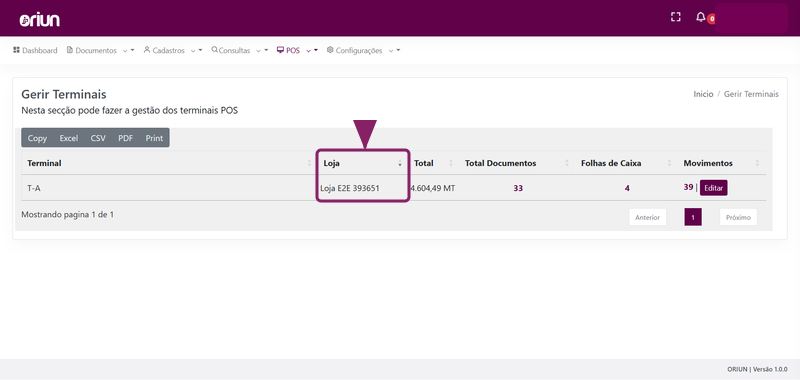
Task: Print the terminals table
Action: tap(154, 138)
